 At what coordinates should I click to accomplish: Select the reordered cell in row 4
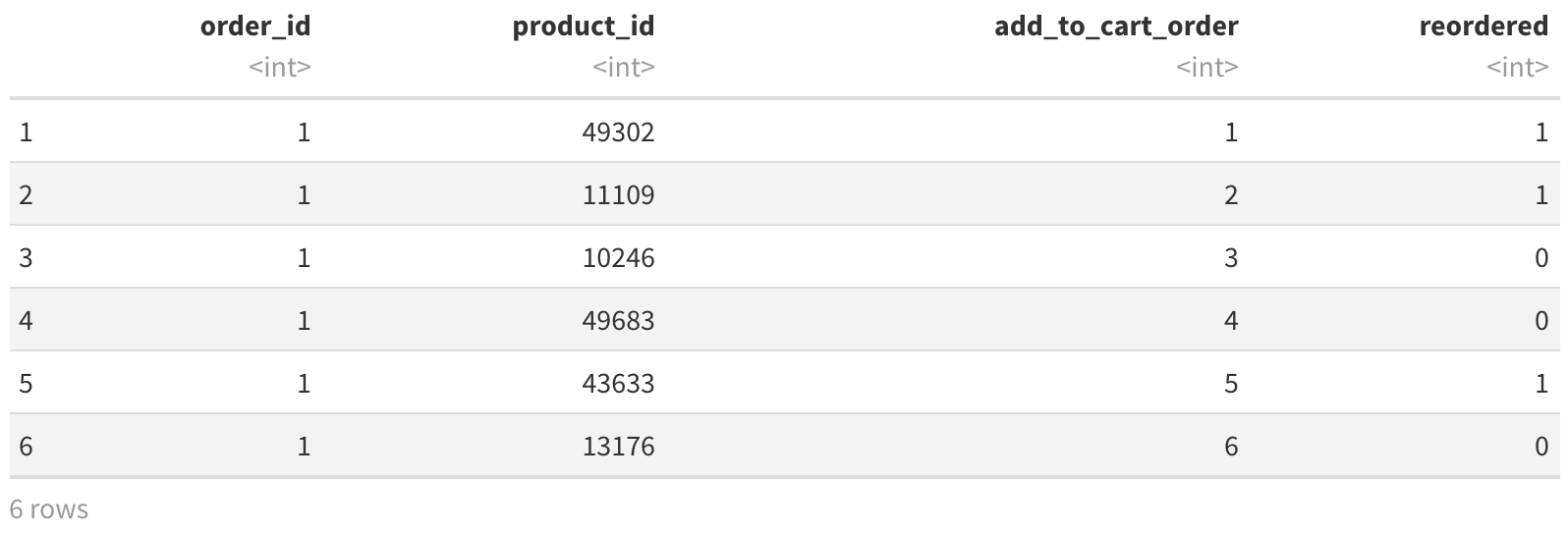tap(1540, 320)
